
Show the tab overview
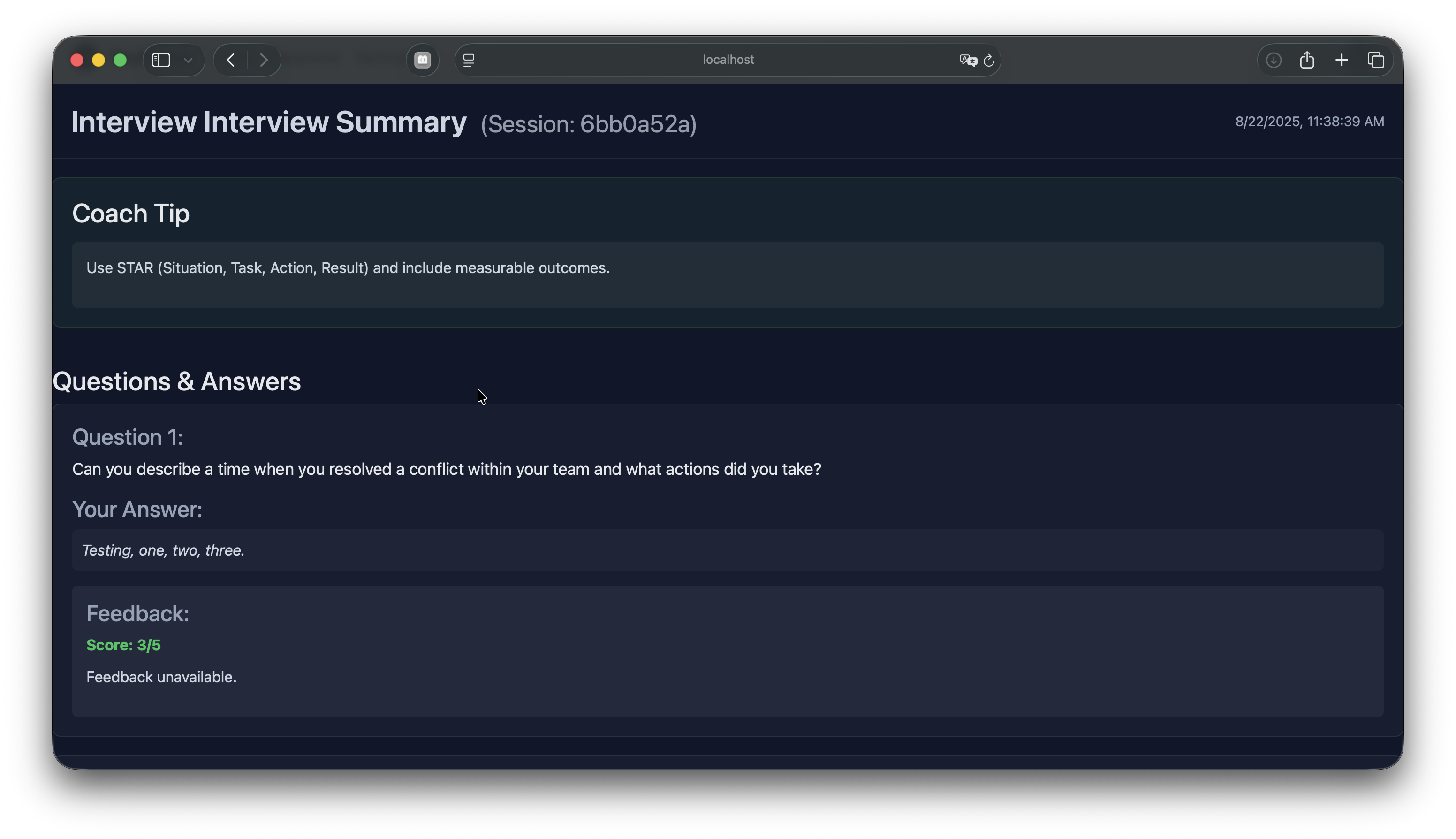(x=1376, y=60)
